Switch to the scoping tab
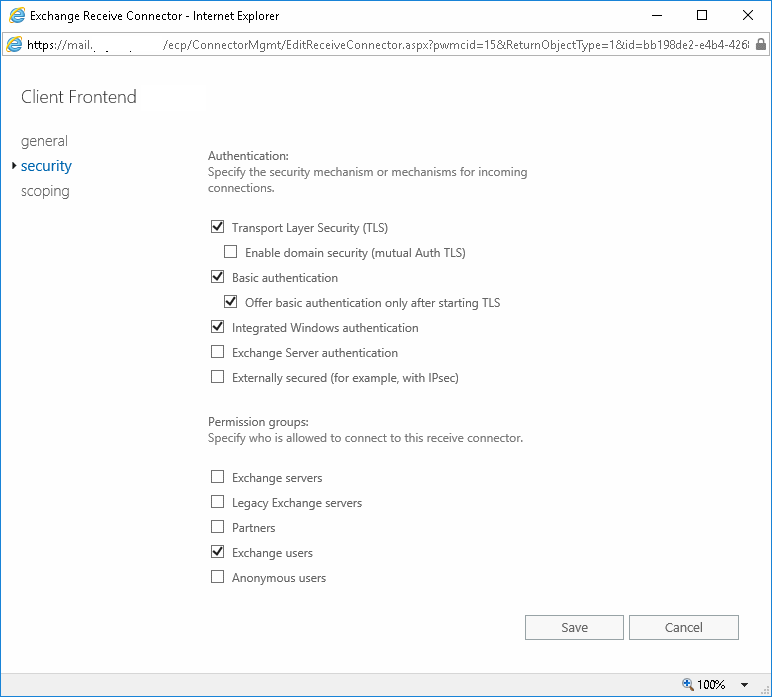This screenshot has height=697, width=772. pyautogui.click(x=45, y=191)
